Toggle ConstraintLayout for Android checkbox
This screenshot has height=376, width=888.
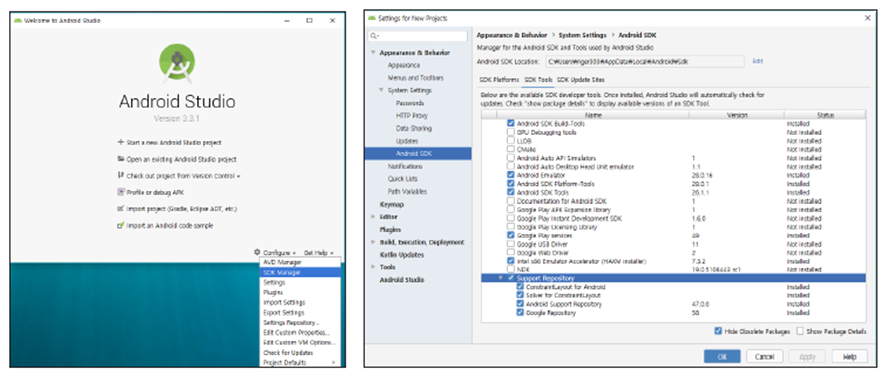point(520,287)
